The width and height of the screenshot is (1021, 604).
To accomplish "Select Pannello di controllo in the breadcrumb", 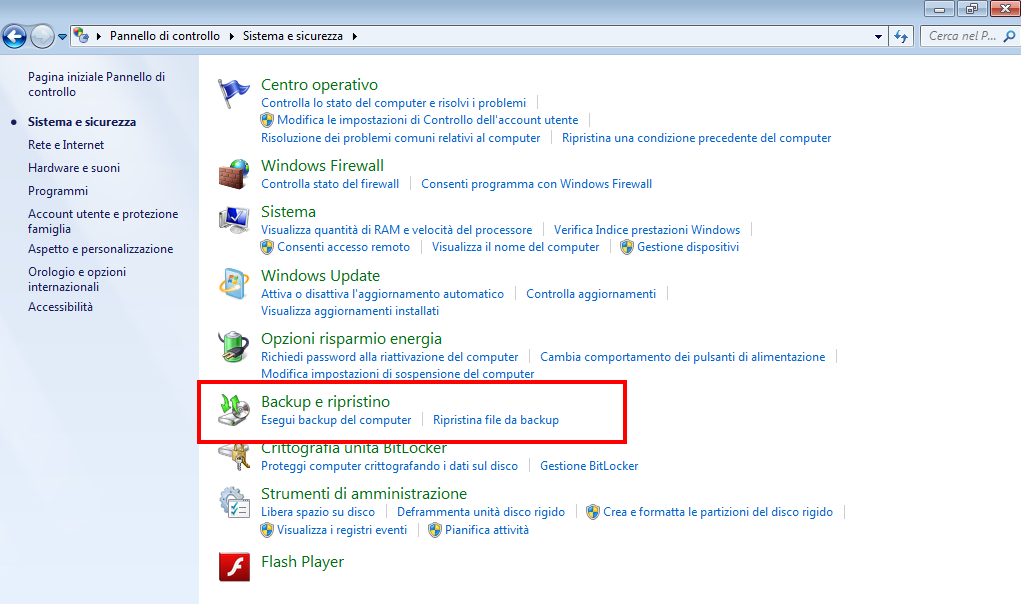I will (165, 36).
